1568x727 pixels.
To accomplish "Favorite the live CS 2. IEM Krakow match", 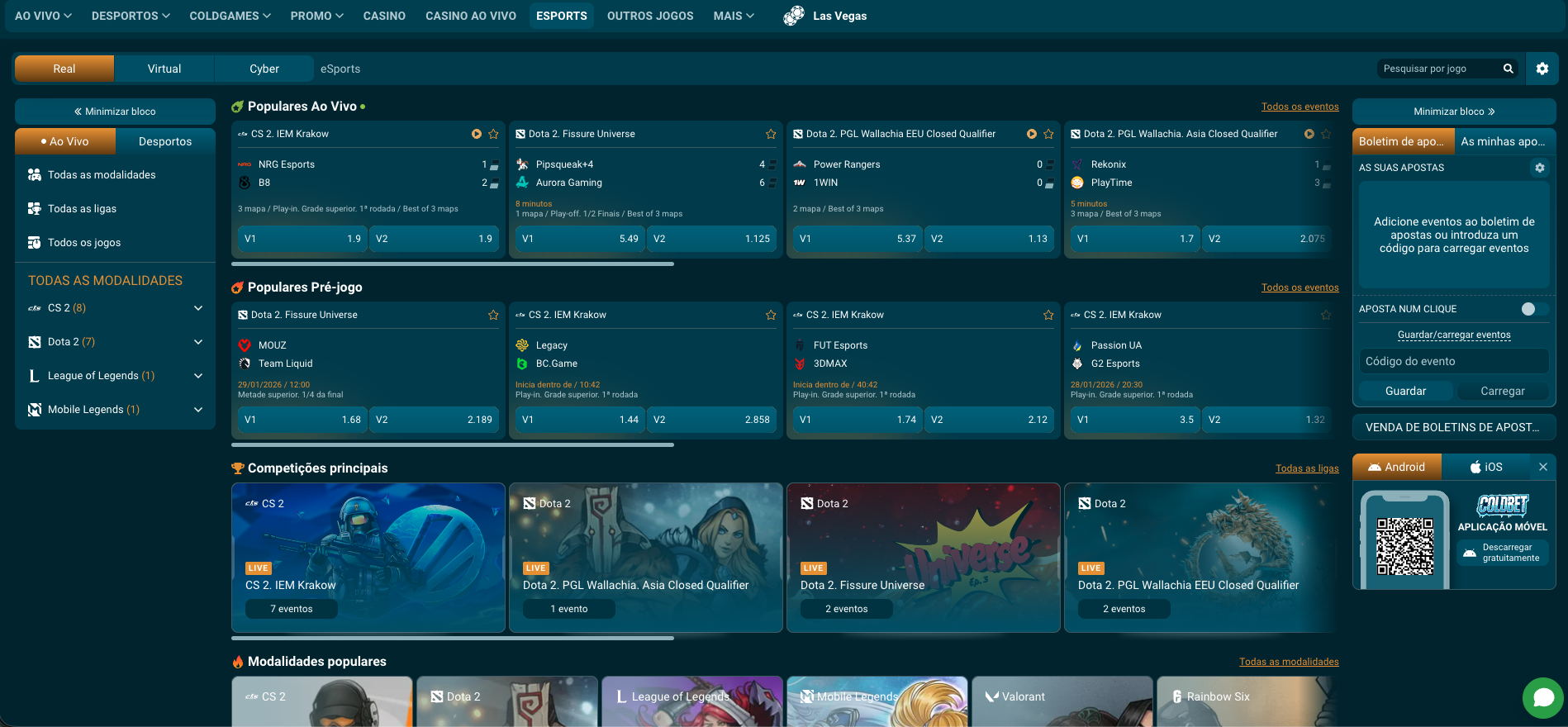I will pos(493,134).
